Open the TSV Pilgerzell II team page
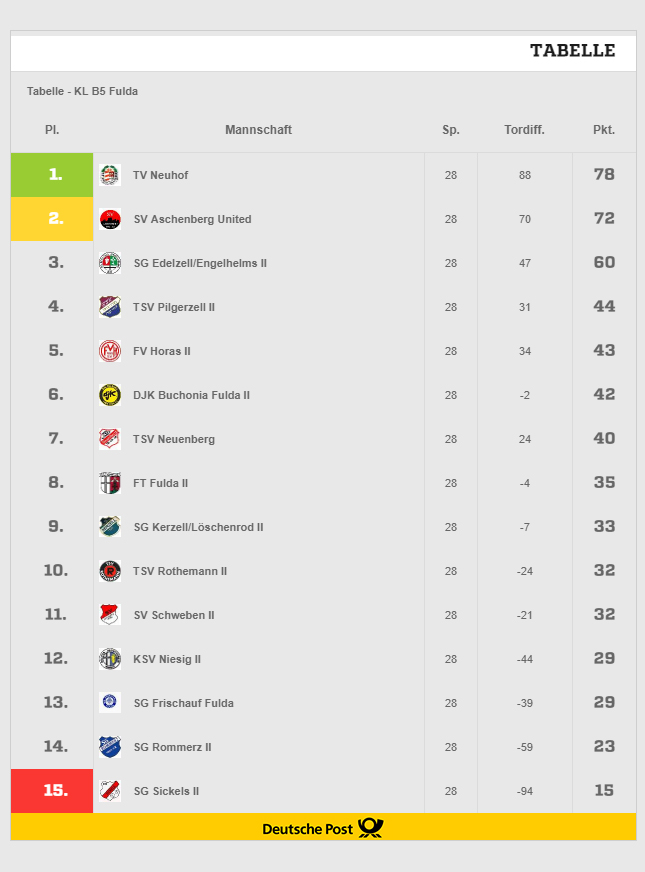Viewport: 645px width, 872px height. (x=174, y=307)
